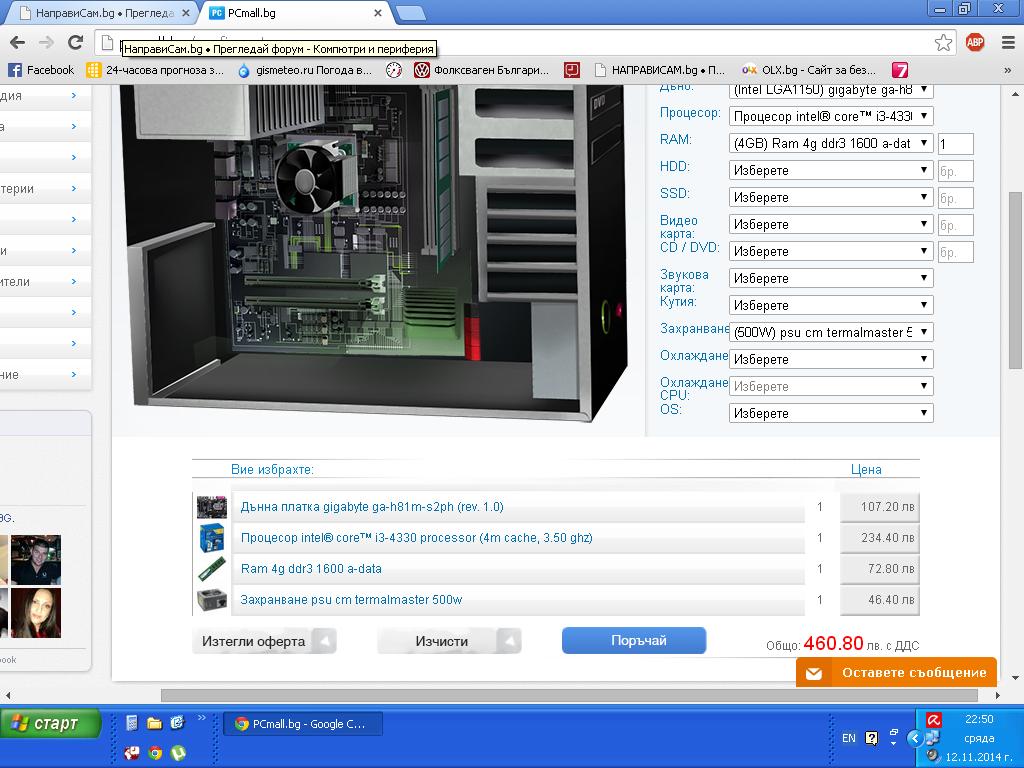
Task: Click the Gigabyte motherboard product thumbnail
Action: [x=211, y=507]
